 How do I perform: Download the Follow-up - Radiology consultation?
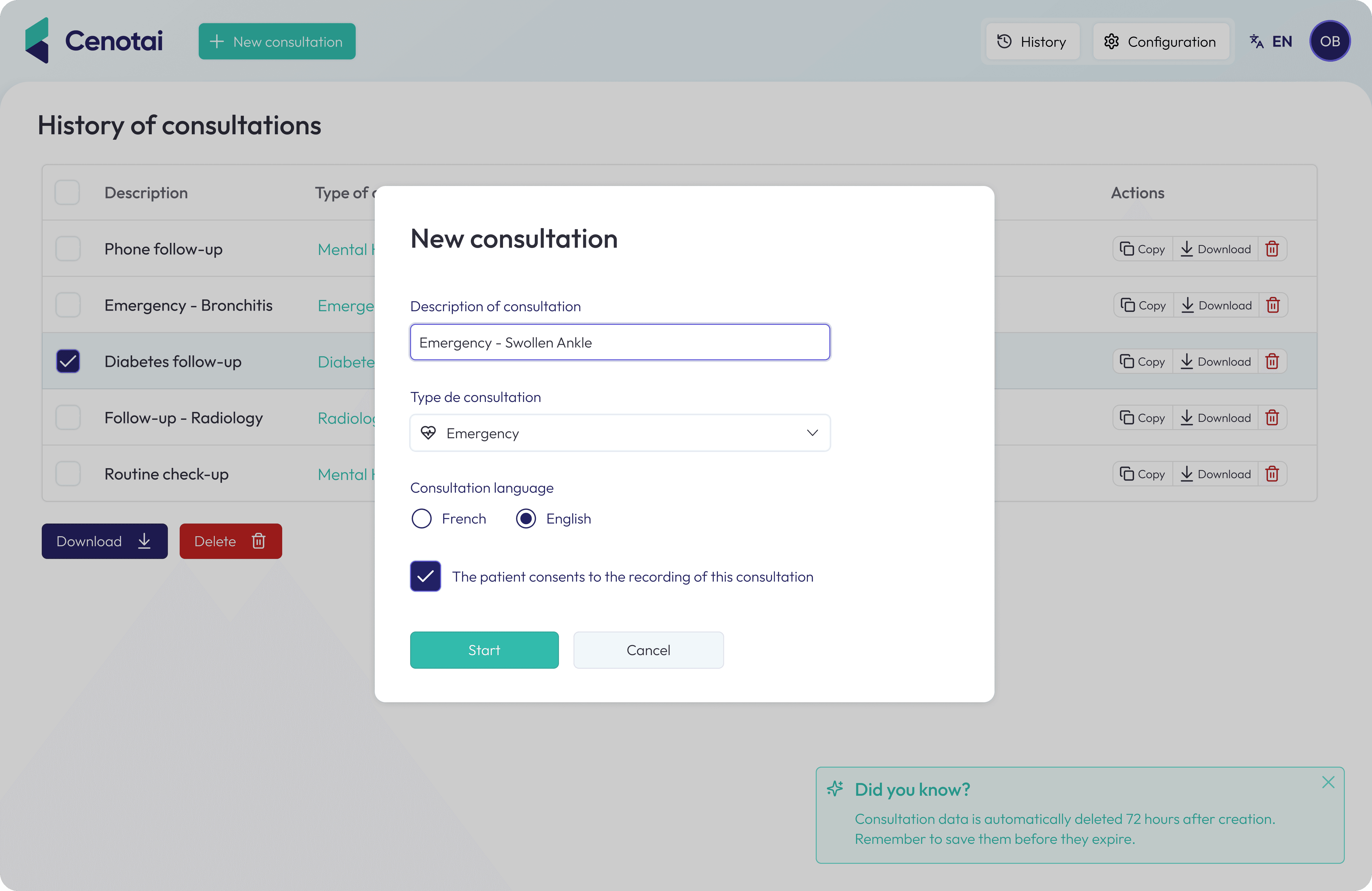pyautogui.click(x=1215, y=418)
